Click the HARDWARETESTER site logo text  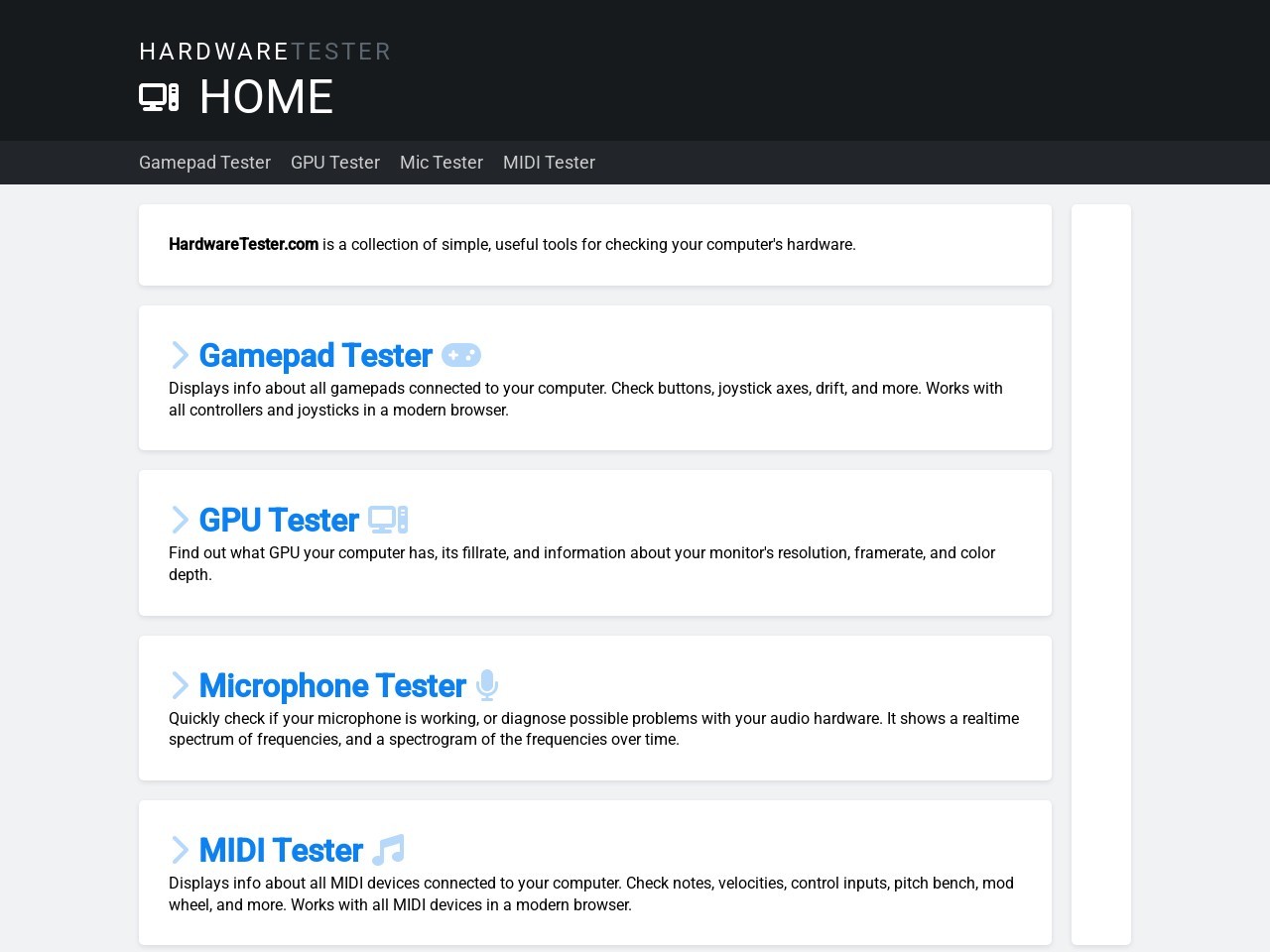265,52
